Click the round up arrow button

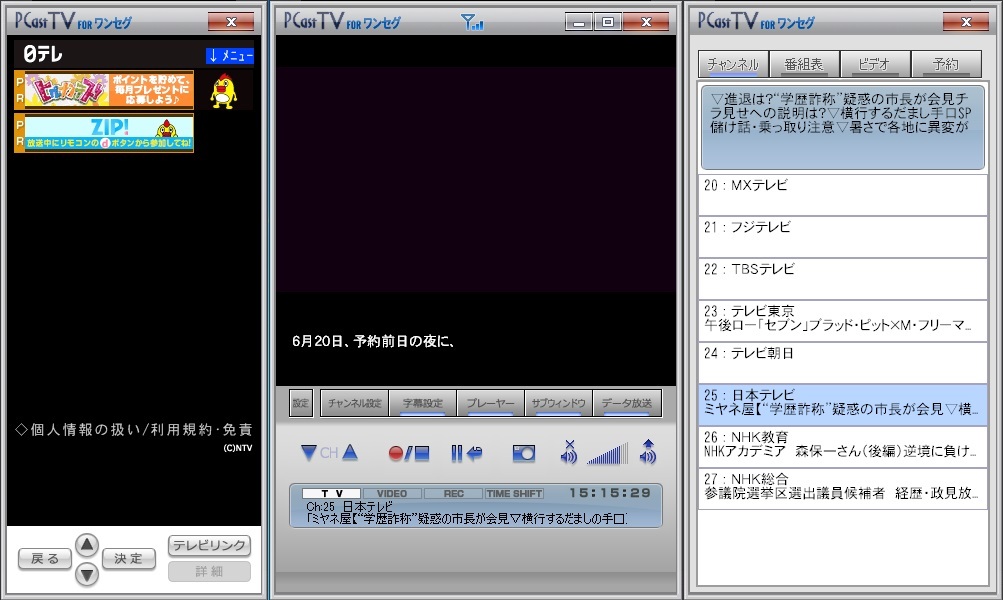87,545
